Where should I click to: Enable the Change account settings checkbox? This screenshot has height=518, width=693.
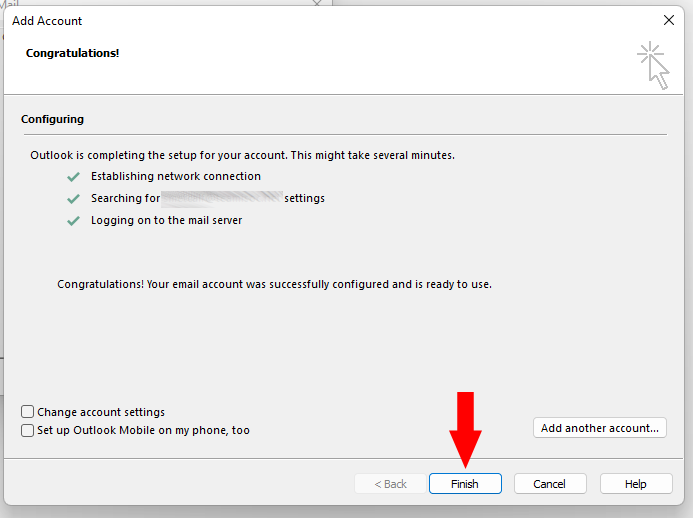[x=28, y=412]
